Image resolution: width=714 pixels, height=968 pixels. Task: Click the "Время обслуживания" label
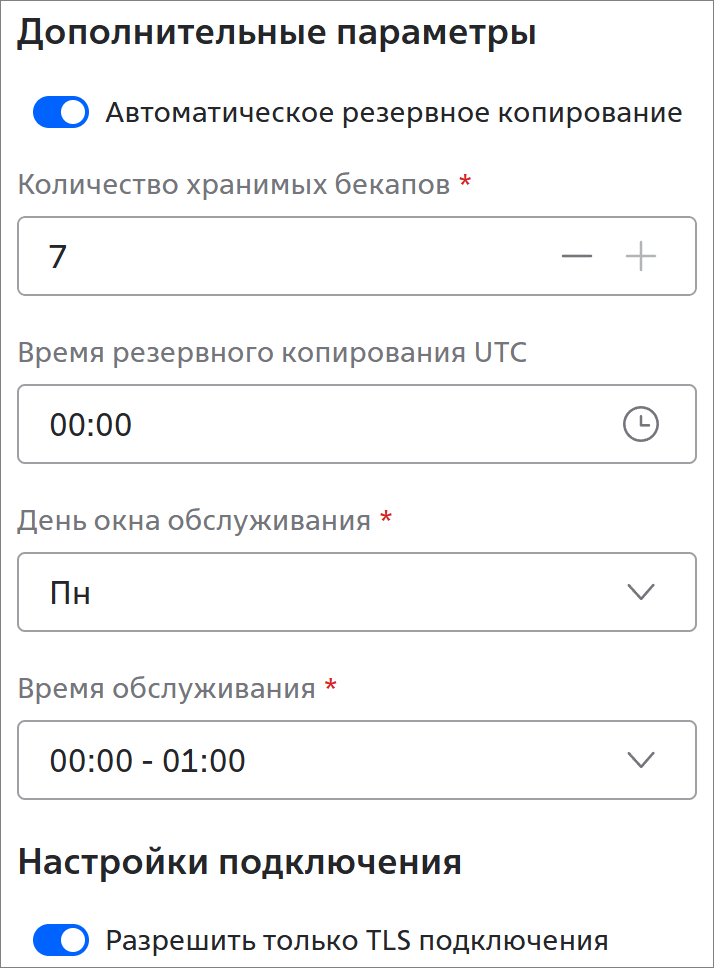tap(167, 689)
